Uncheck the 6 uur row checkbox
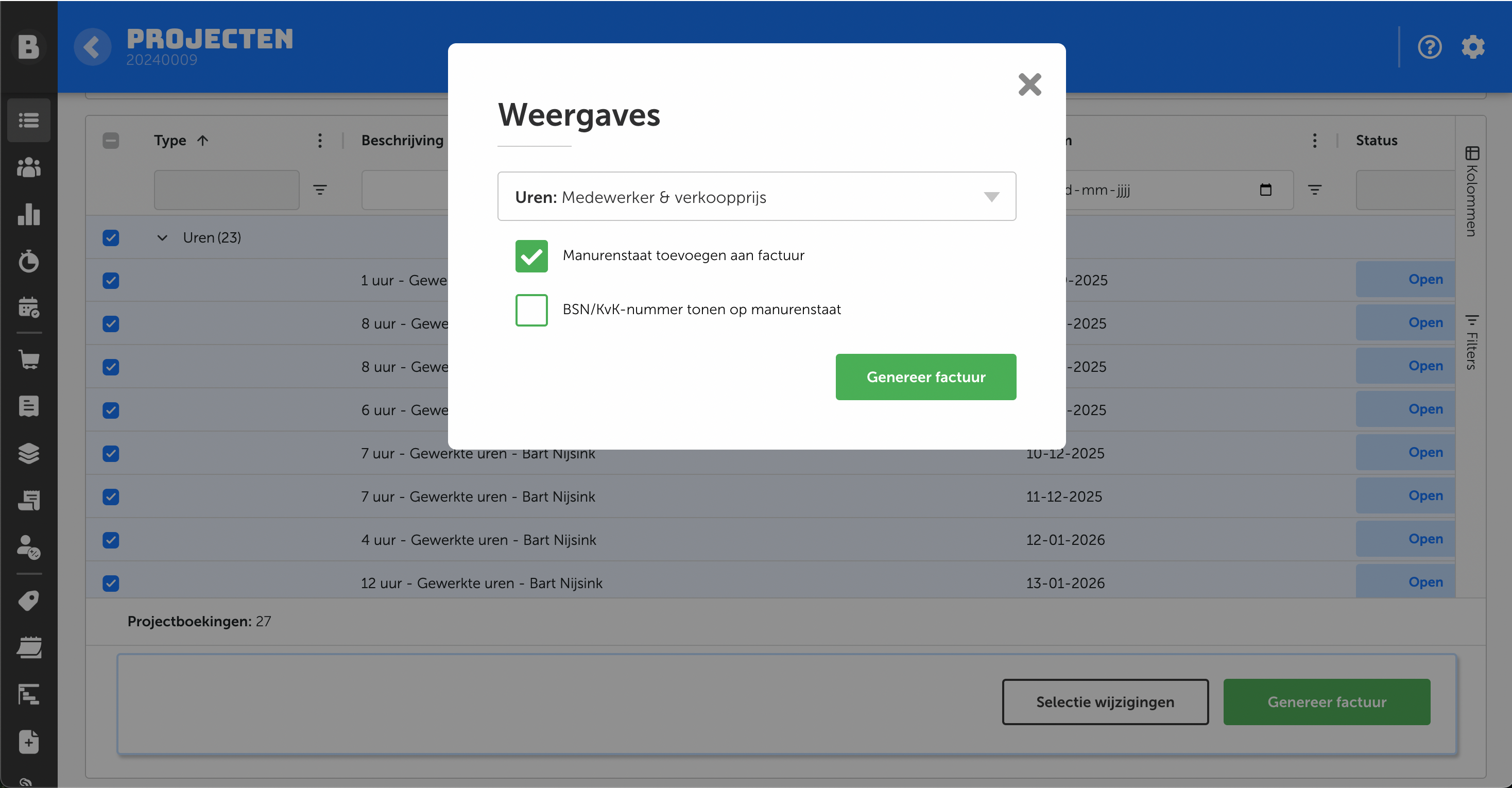 tap(110, 410)
